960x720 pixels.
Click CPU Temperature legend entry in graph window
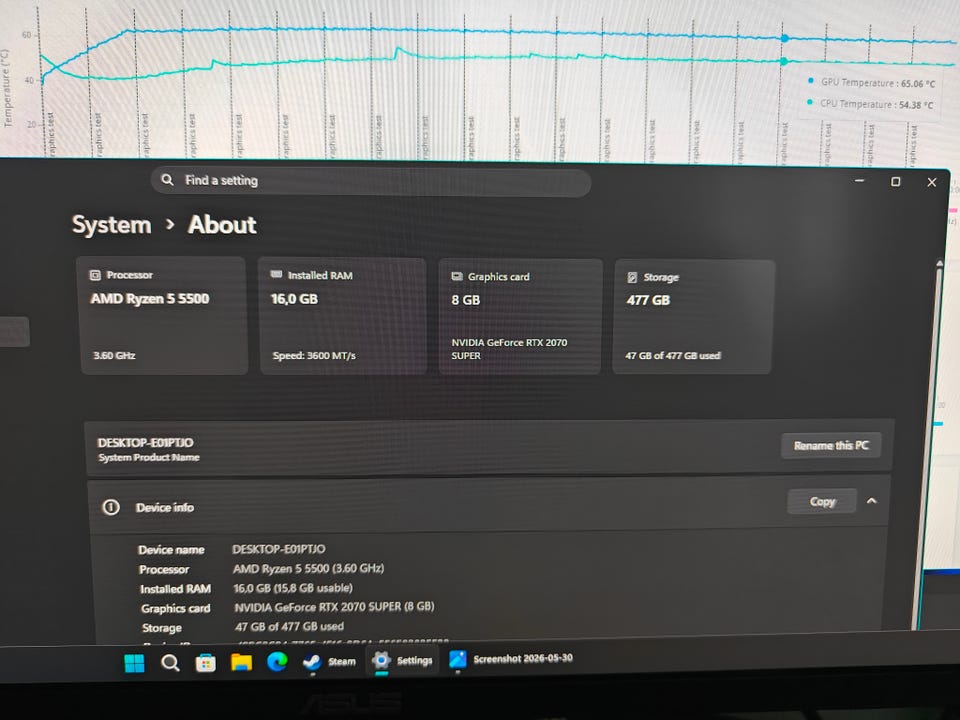coord(870,104)
